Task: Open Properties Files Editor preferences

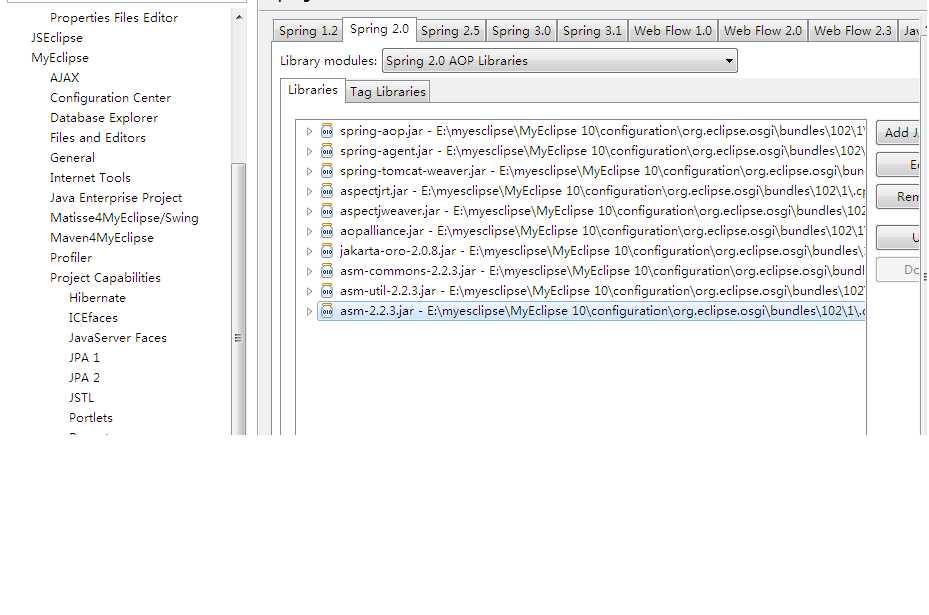Action: 114,18
